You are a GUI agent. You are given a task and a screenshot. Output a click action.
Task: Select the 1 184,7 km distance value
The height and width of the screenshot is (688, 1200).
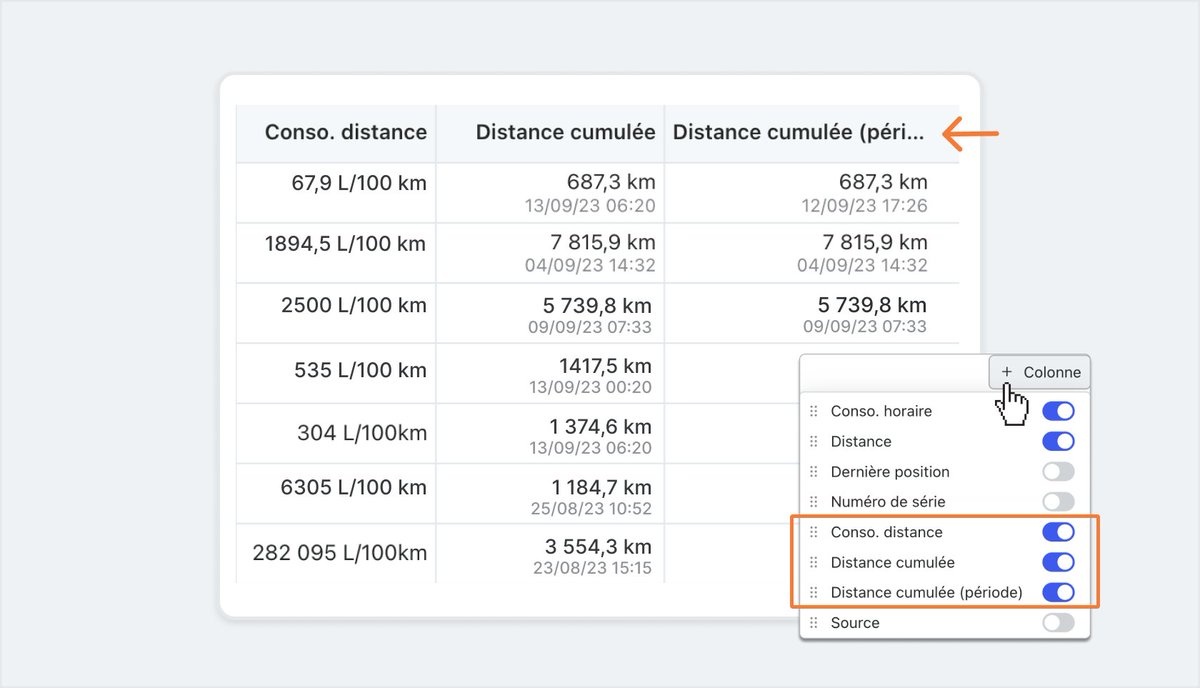tap(602, 487)
